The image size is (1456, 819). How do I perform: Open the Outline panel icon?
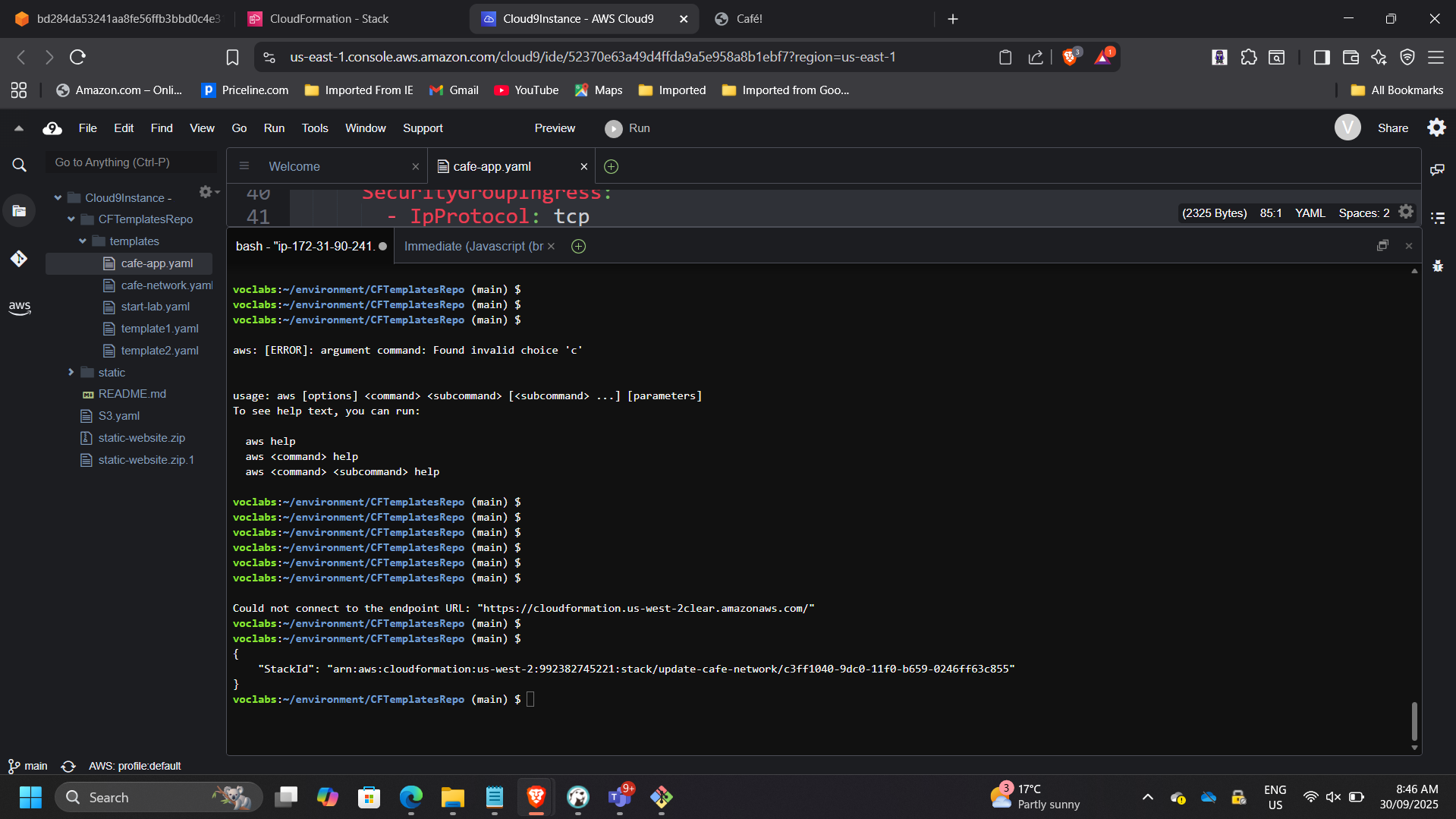[1437, 218]
